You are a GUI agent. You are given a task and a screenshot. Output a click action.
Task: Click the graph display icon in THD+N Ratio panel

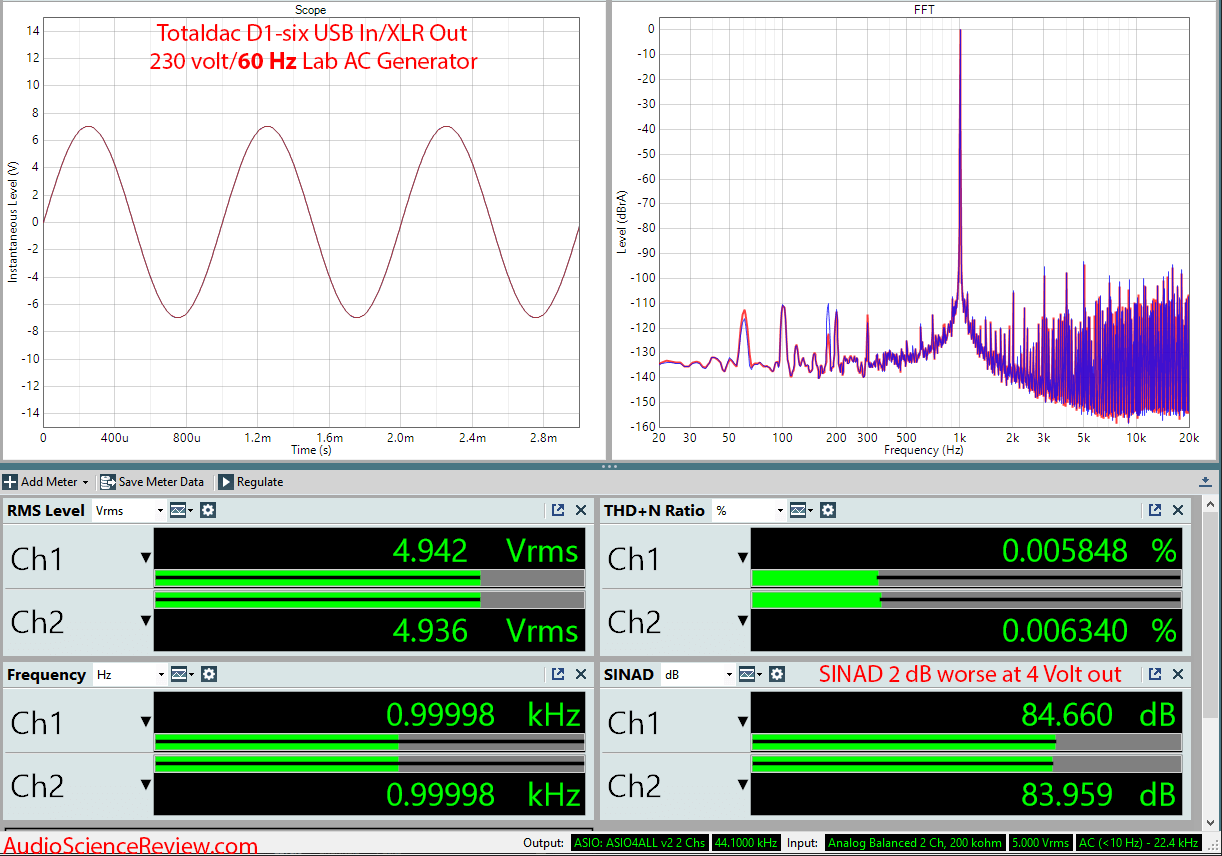(x=798, y=510)
